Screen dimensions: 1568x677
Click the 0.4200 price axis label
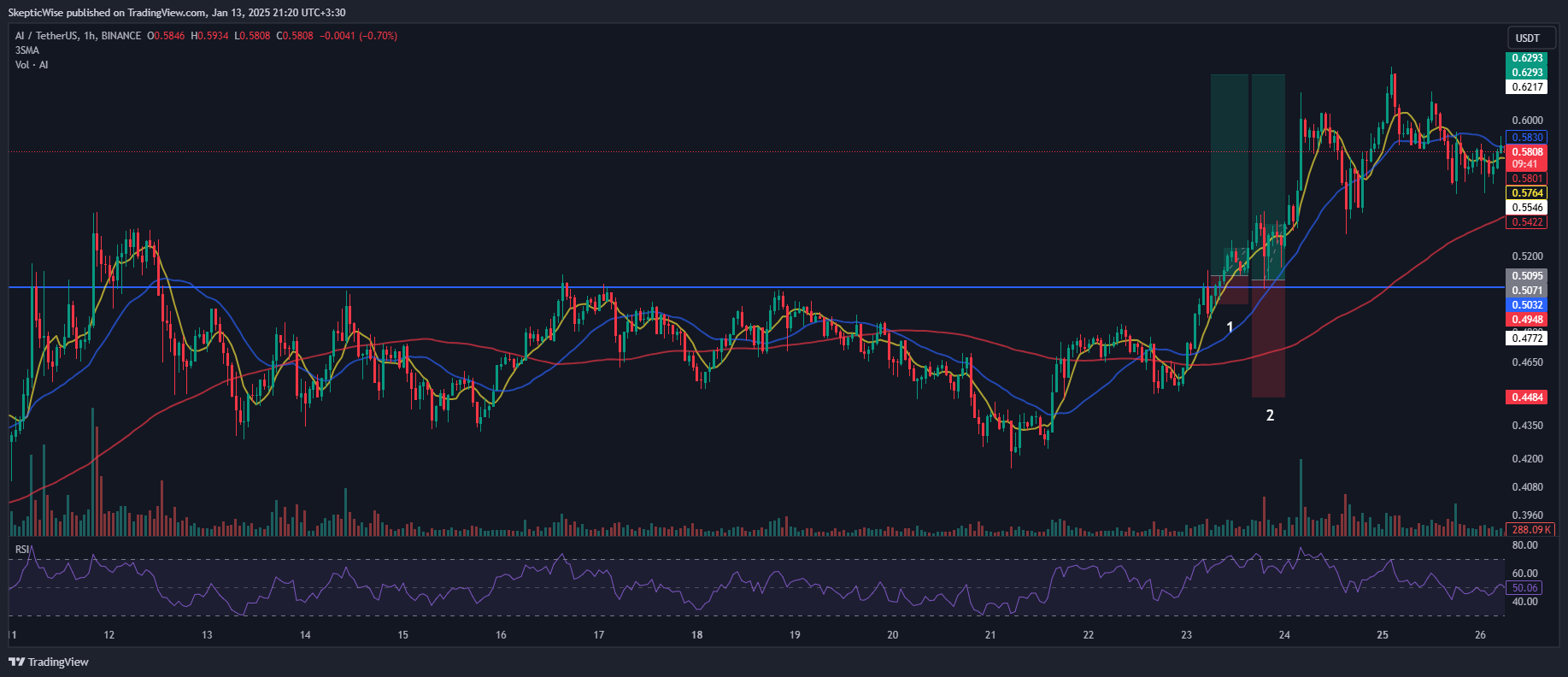[x=1527, y=459]
